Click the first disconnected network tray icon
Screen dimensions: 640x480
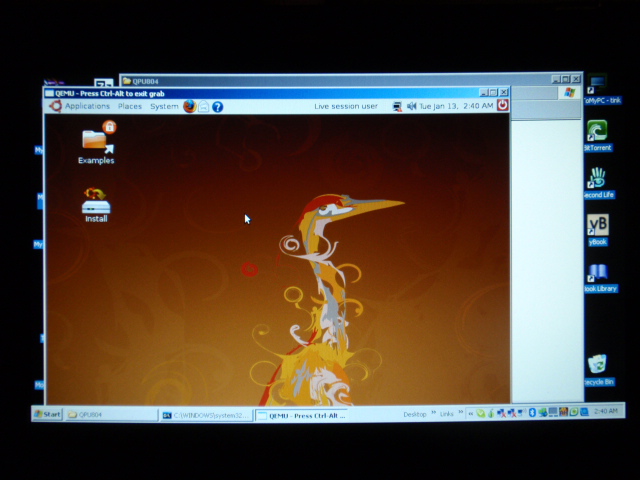click(x=501, y=413)
